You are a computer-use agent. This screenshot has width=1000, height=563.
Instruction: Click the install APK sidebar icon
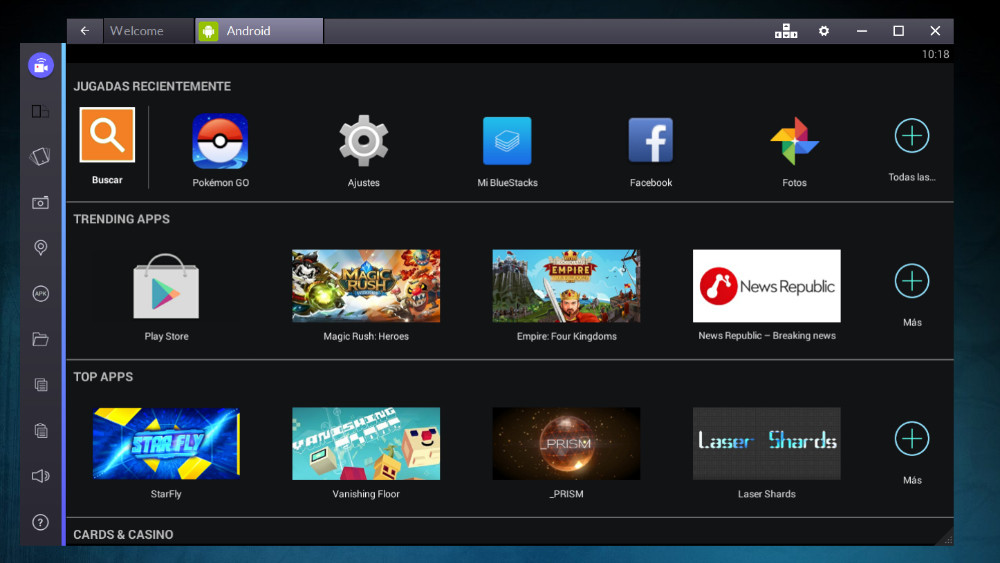point(40,293)
